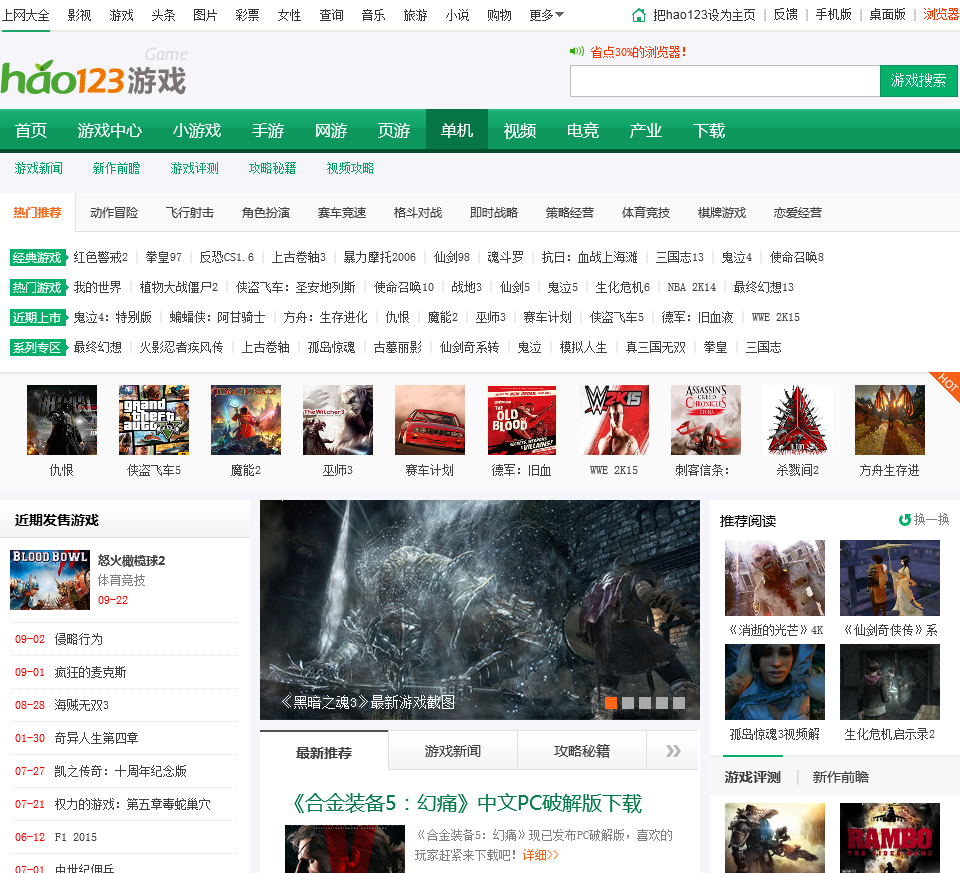Screen dimensions: 960x873
Task: Open the WWE 2K15 game cover
Action: click(x=614, y=420)
